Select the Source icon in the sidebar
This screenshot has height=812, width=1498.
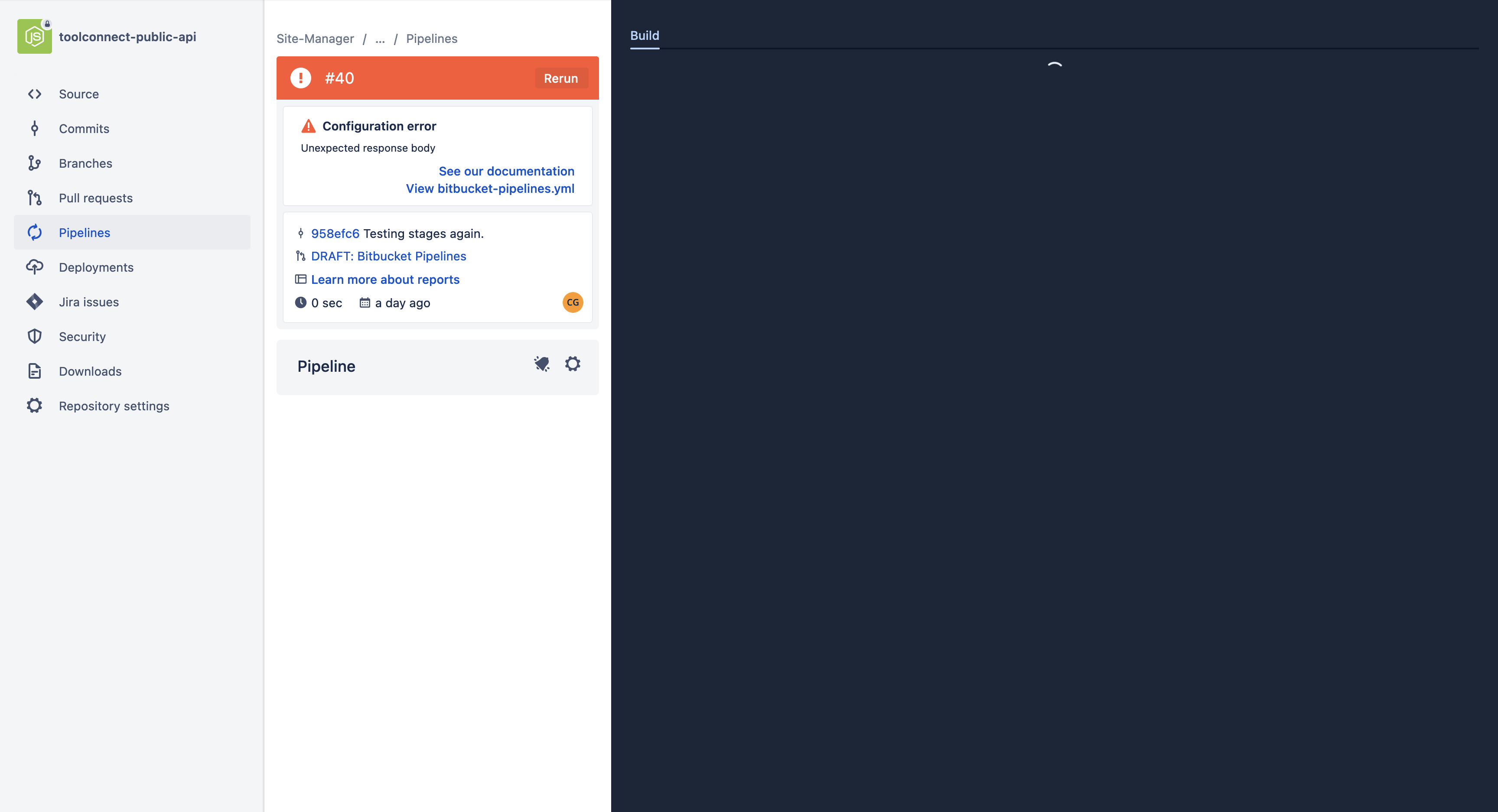[34, 94]
